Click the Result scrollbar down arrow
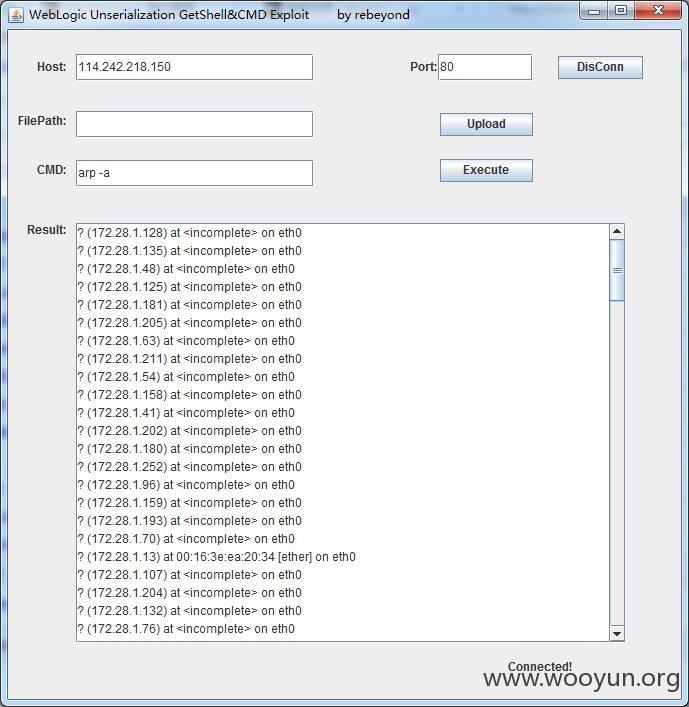This screenshot has width=689, height=707. 617,634
